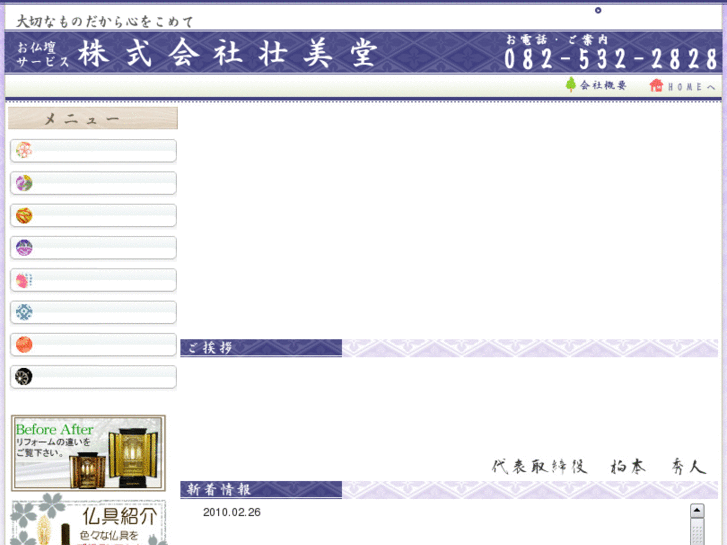
Task: Open menu item with pink flower icon
Action: click(x=93, y=151)
